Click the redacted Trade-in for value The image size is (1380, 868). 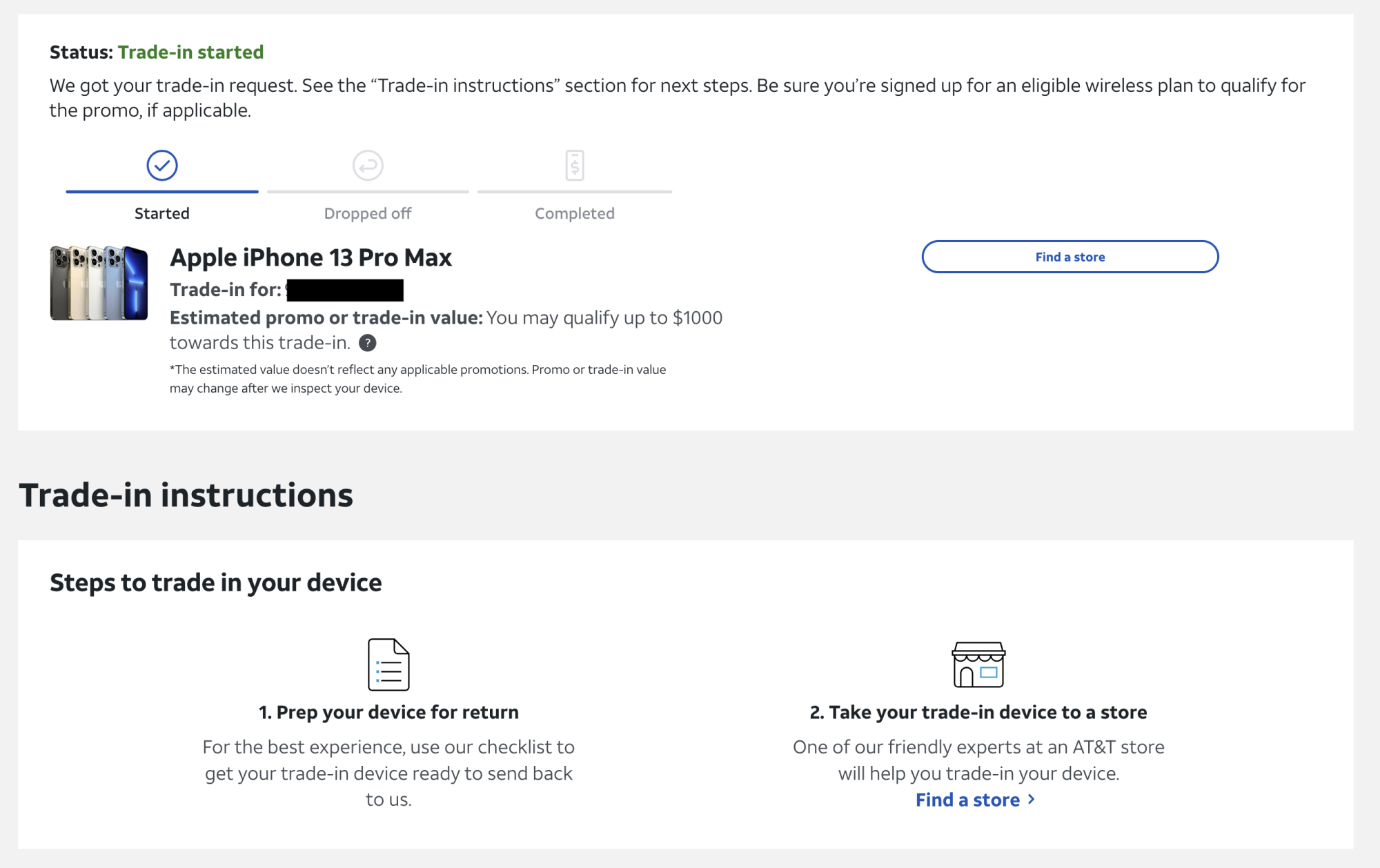click(x=345, y=290)
